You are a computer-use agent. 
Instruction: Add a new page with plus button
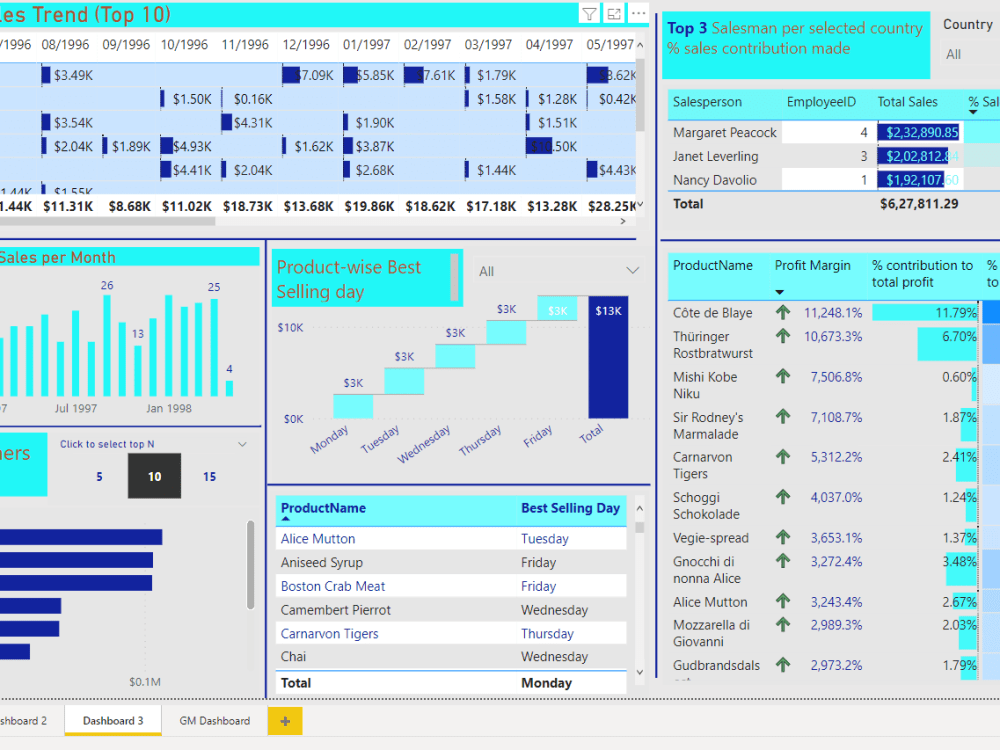(x=285, y=721)
